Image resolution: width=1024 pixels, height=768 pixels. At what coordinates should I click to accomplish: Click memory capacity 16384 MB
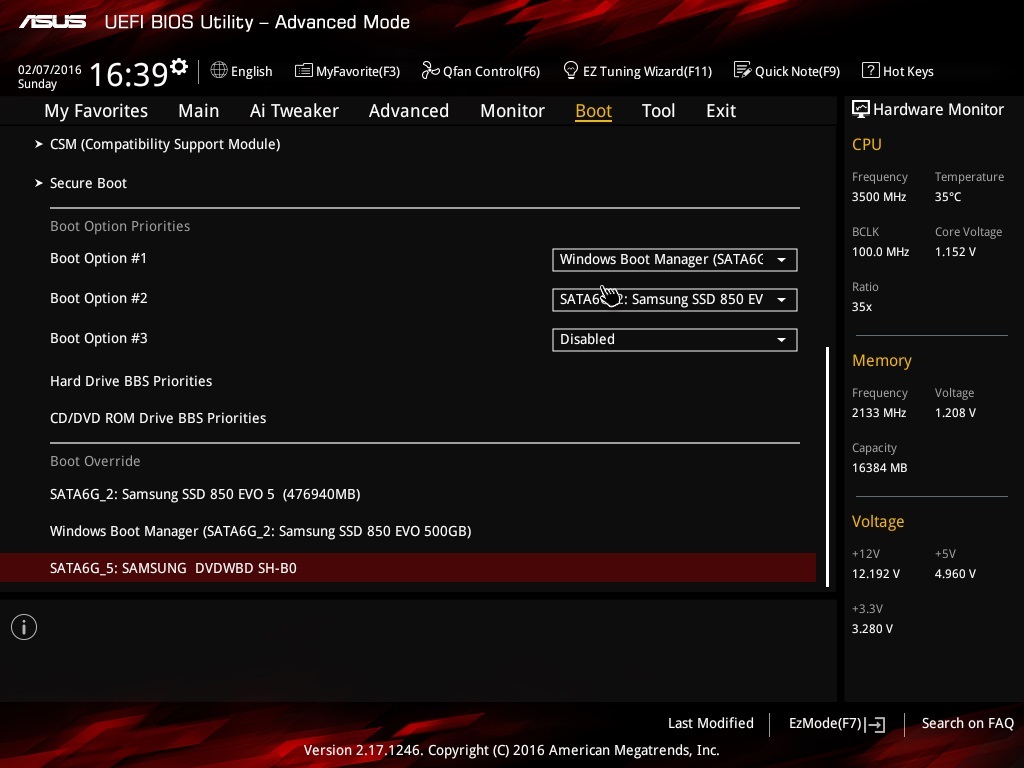pyautogui.click(x=879, y=468)
